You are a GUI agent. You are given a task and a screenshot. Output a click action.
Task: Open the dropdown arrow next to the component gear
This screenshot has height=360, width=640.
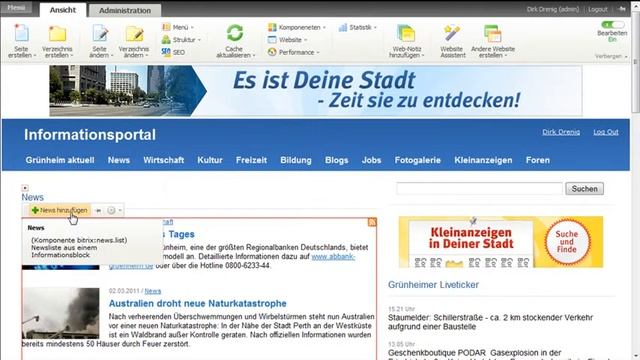pyautogui.click(x=120, y=210)
